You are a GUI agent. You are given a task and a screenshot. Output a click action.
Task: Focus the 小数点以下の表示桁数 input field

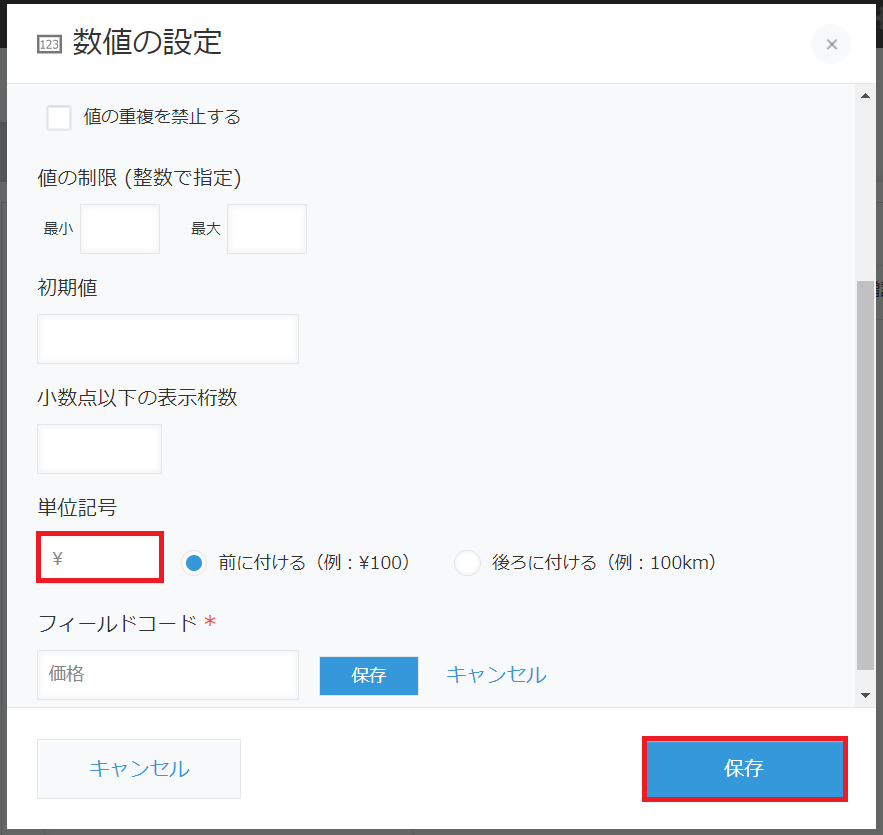coord(100,449)
